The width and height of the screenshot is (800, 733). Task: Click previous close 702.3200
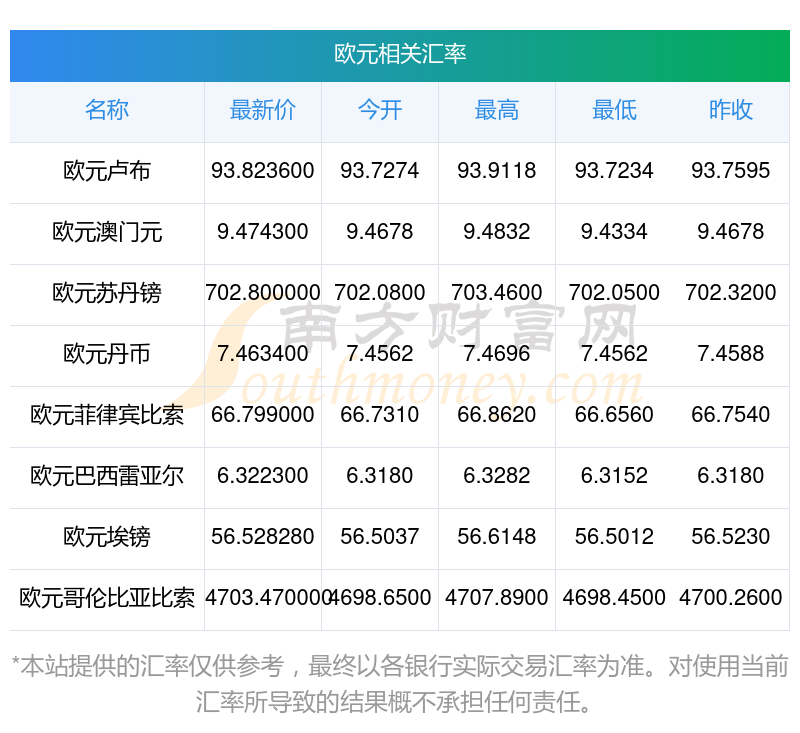pyautogui.click(x=731, y=292)
